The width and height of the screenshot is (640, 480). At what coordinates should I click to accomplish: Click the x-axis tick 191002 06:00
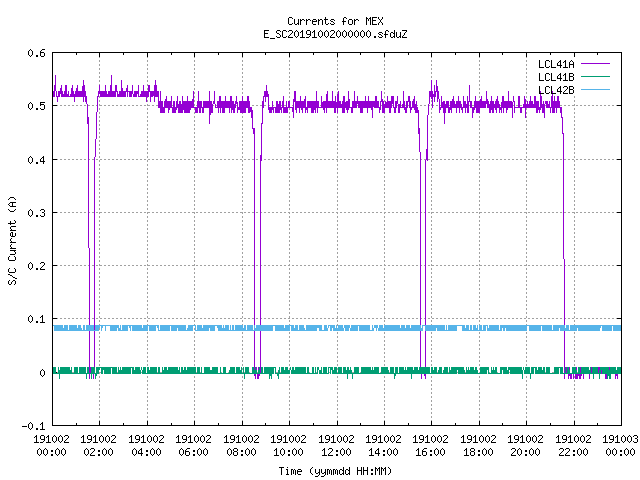pos(193,445)
